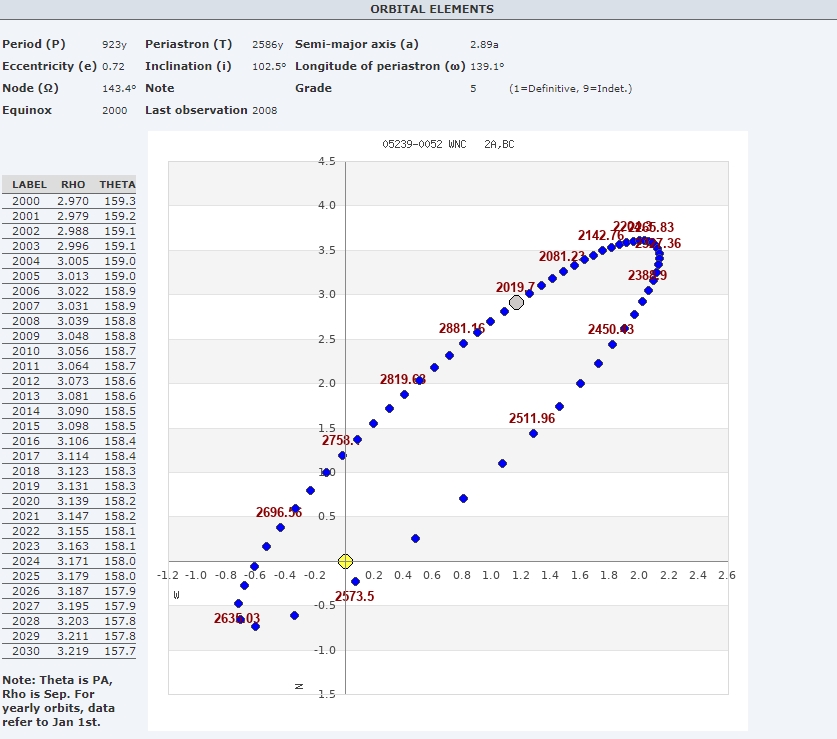The height and width of the screenshot is (739, 837).
Task: Select the 2015 row in ephemeris table
Action: coord(70,426)
